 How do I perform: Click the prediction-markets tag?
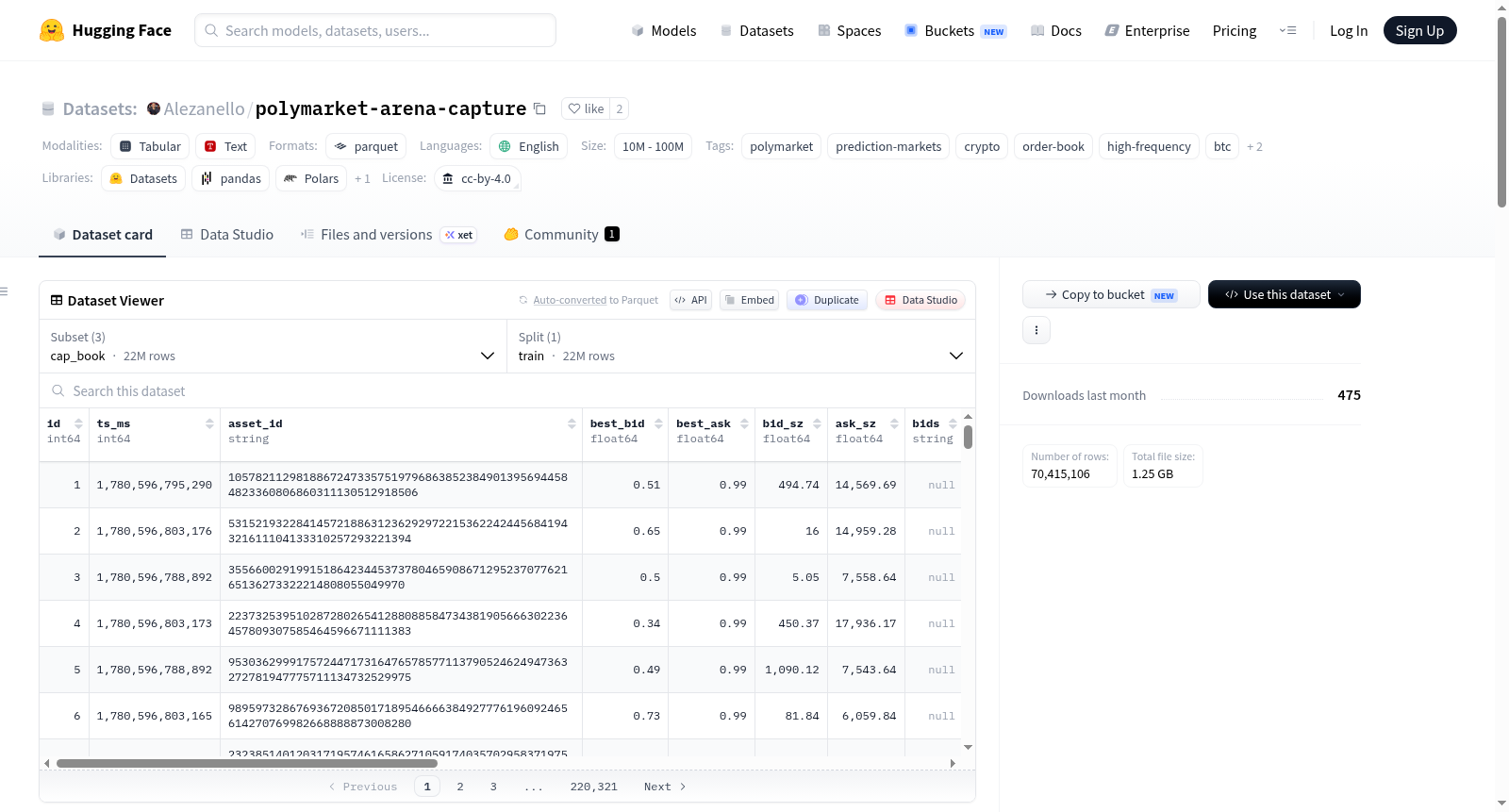pos(888,146)
